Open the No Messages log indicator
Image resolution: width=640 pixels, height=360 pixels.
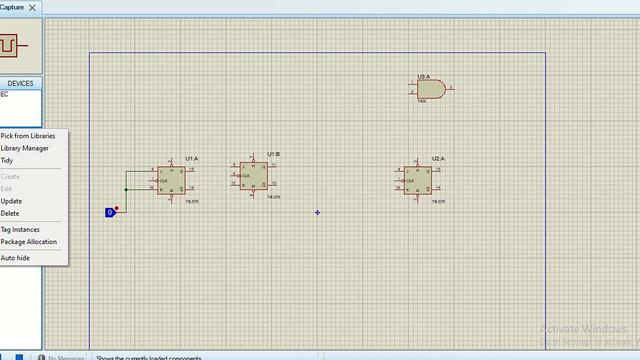click(61, 357)
